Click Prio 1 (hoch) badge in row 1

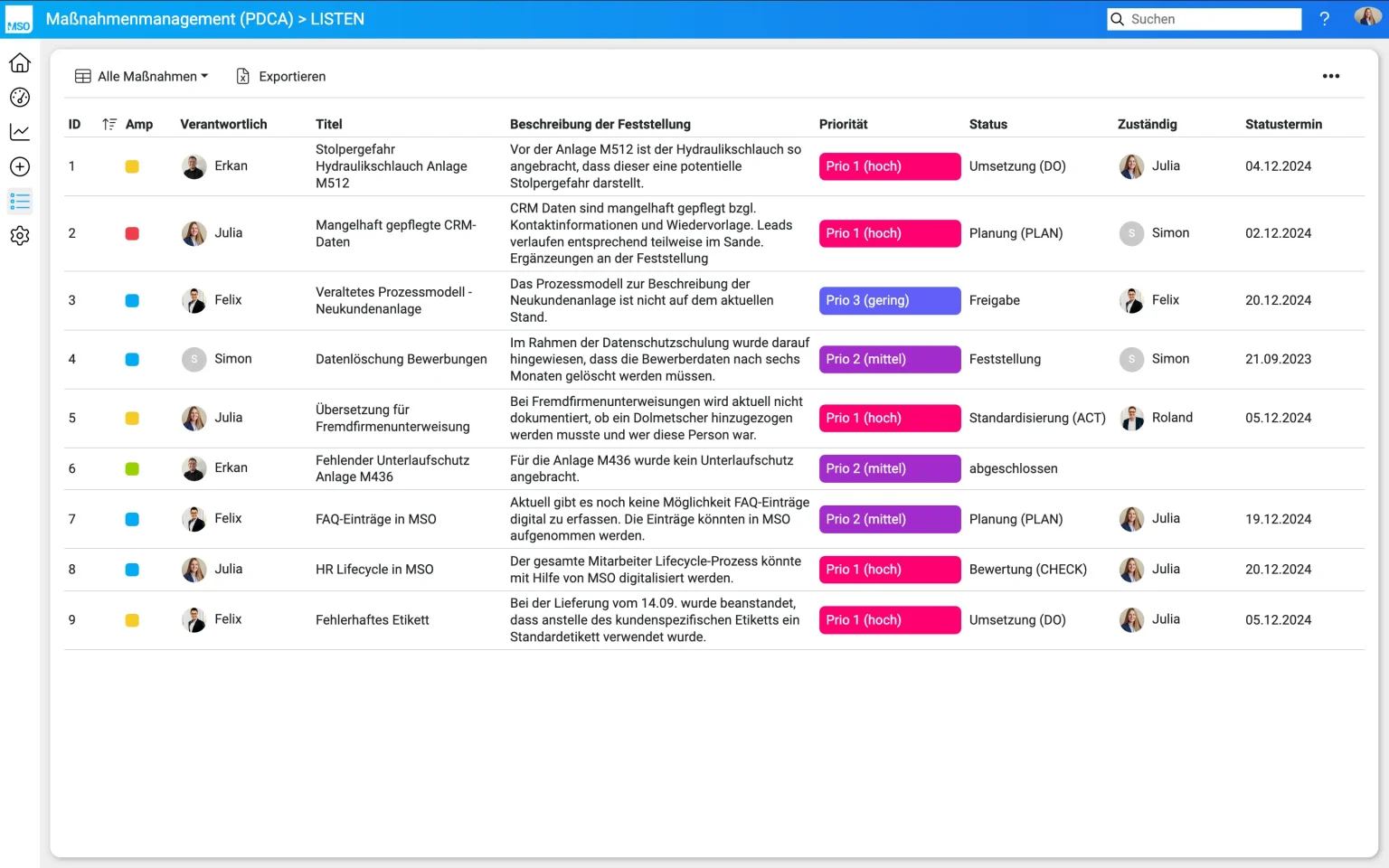tap(890, 166)
